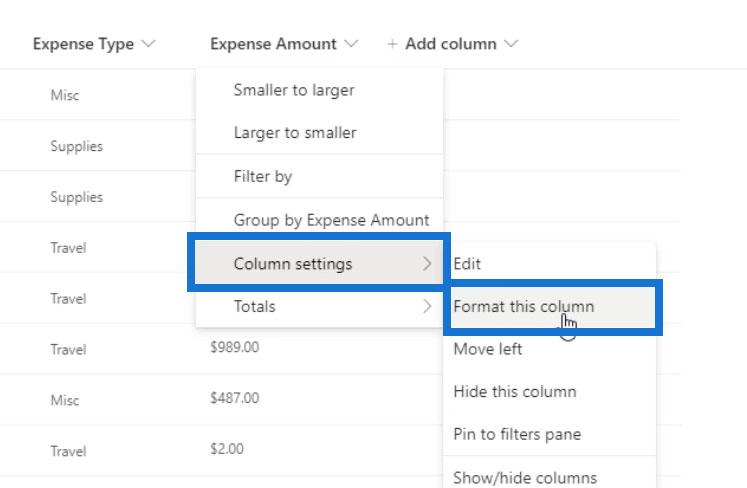
Task: Select Edit in column settings submenu
Action: pos(550,264)
